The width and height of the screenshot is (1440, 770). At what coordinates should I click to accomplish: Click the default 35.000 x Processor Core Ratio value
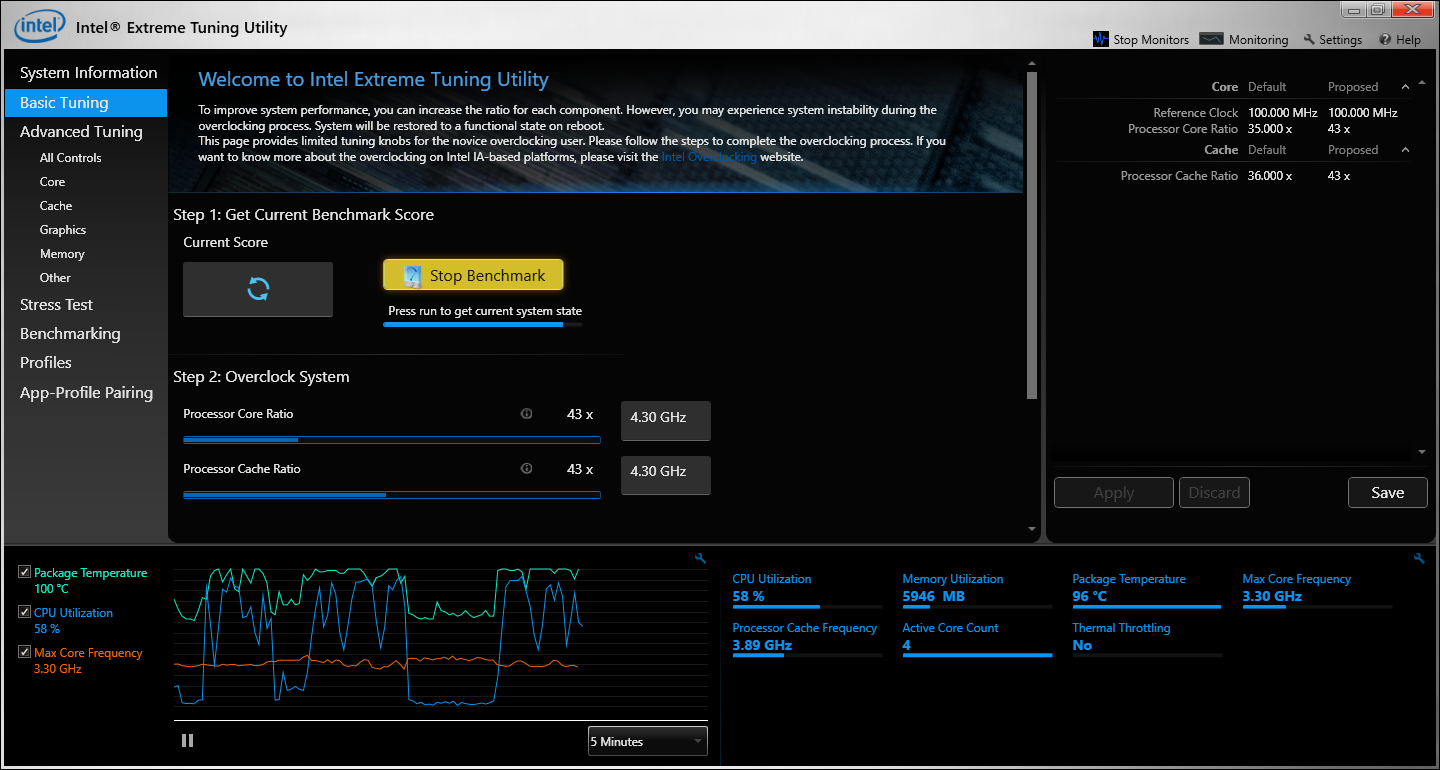[x=1270, y=129]
